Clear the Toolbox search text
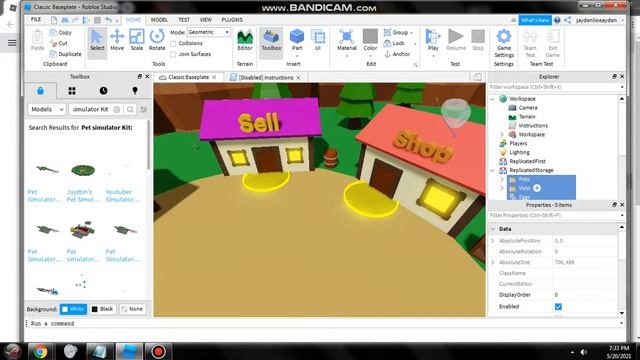 tap(117, 109)
